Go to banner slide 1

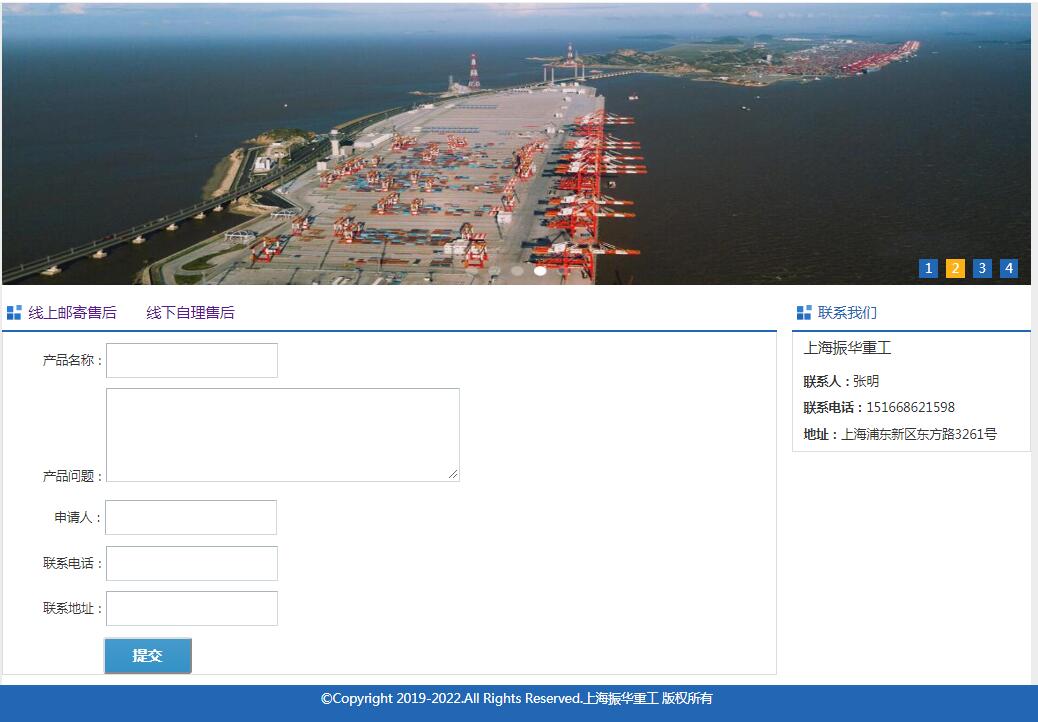928,269
